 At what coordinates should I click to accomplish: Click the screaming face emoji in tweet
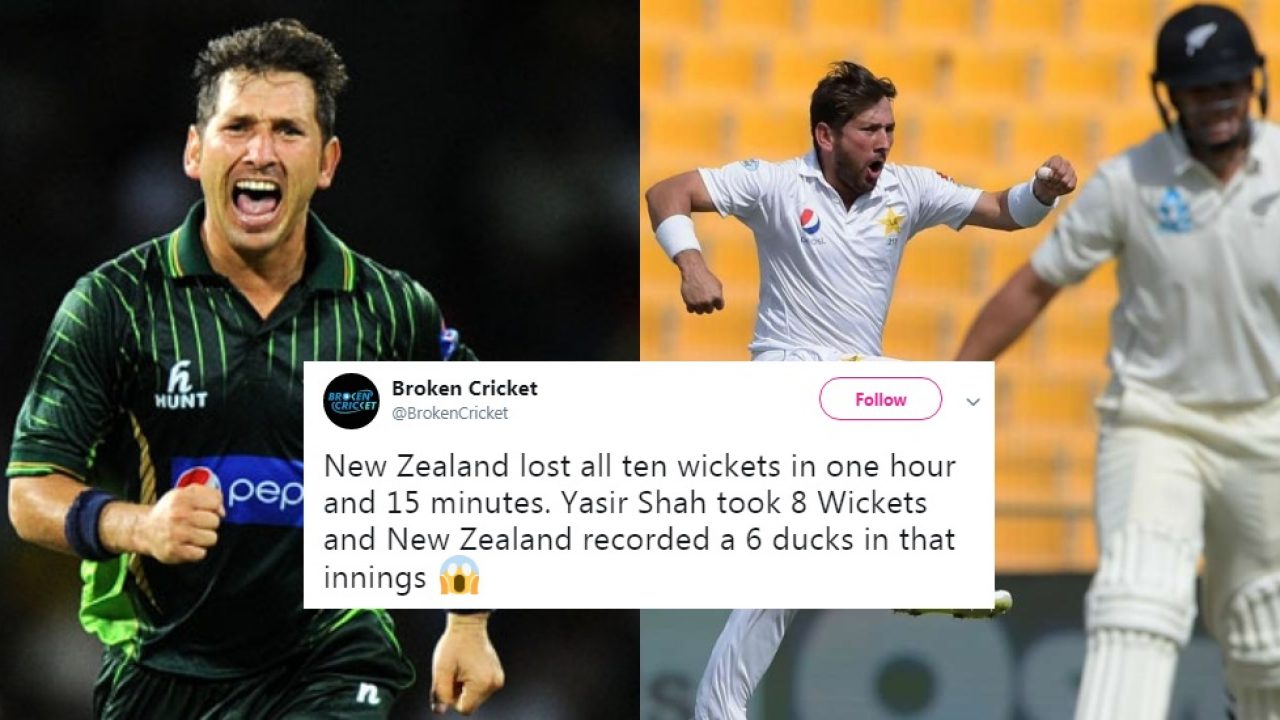(459, 576)
